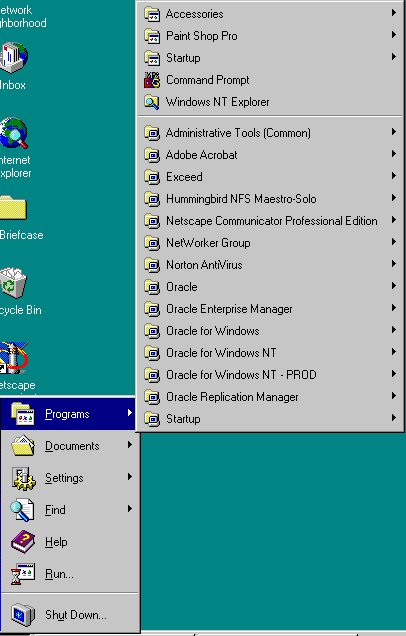This screenshot has width=406, height=636.
Task: Choose Run... from the Start menu
Action: [70, 574]
